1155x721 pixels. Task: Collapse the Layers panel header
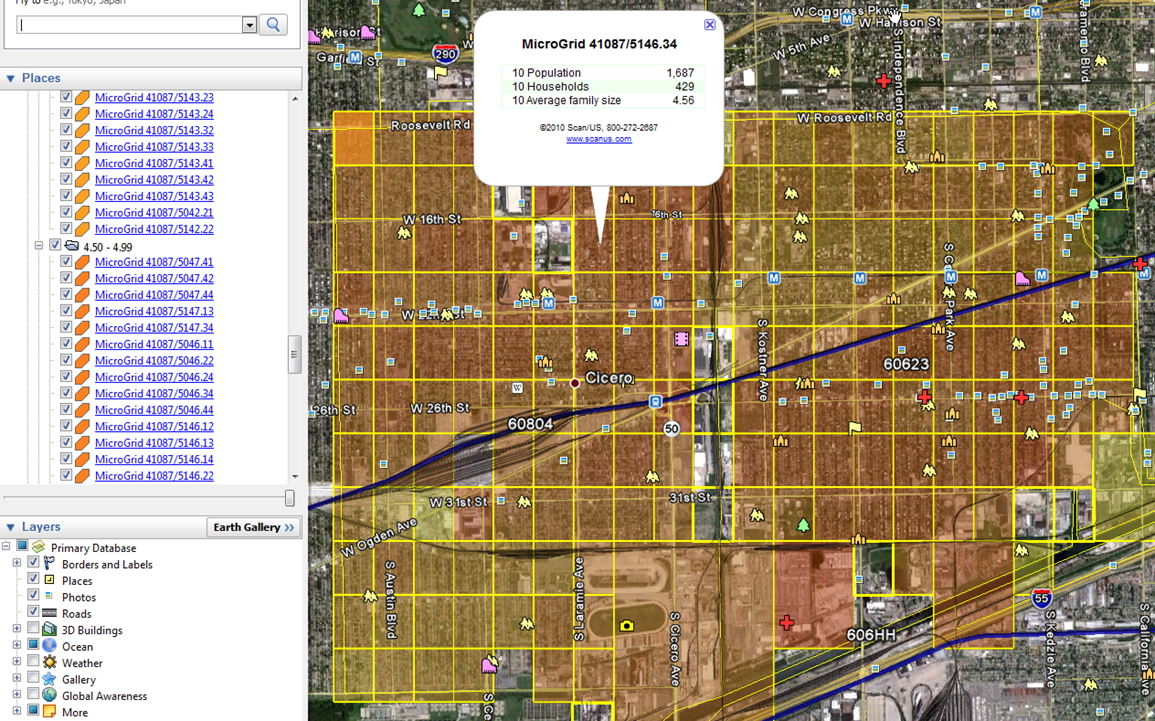(11, 527)
